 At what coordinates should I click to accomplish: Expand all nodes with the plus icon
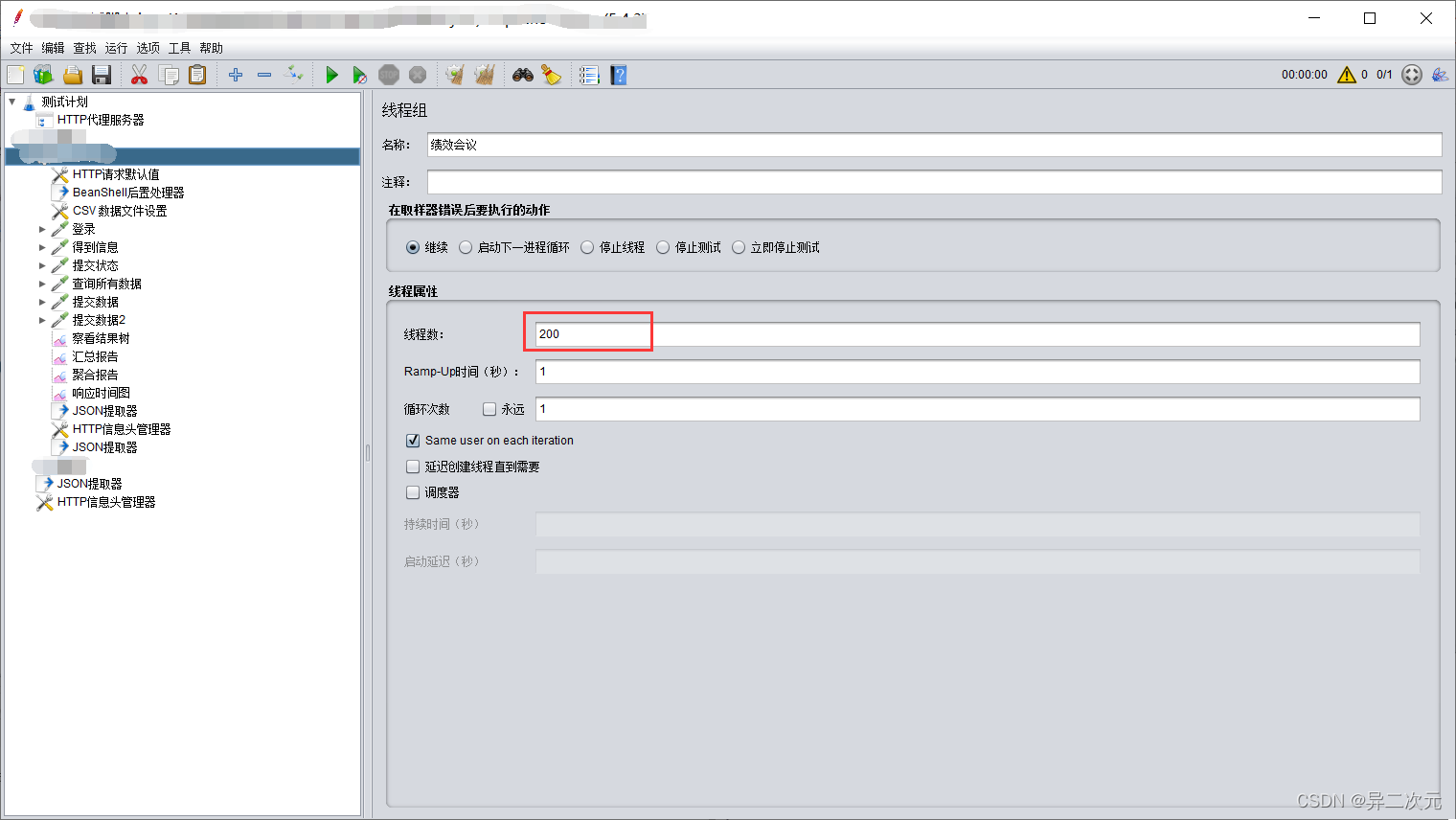point(236,75)
